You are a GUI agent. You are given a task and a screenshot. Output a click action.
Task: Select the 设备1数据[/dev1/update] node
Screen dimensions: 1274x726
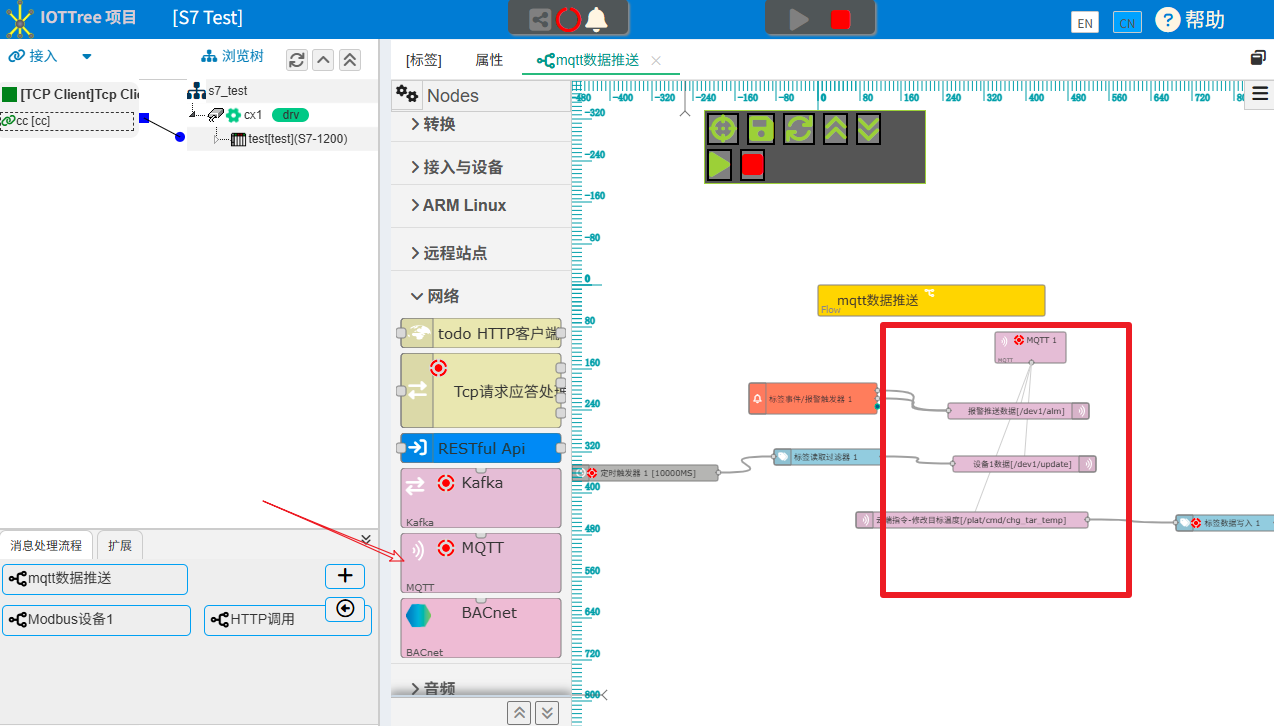[x=1024, y=464]
